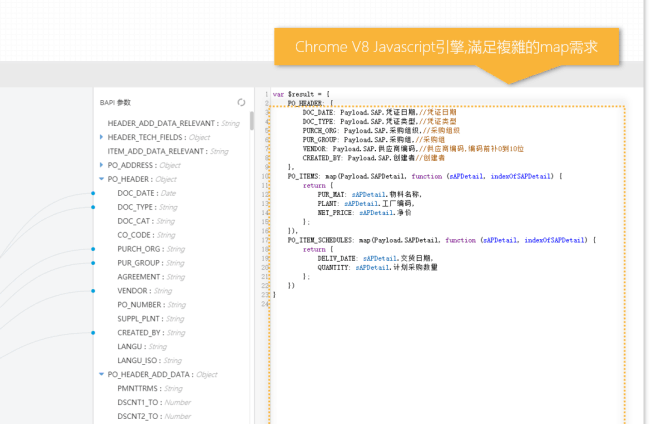Select the LANGU field
This screenshot has height=424, width=651.
tap(142, 346)
